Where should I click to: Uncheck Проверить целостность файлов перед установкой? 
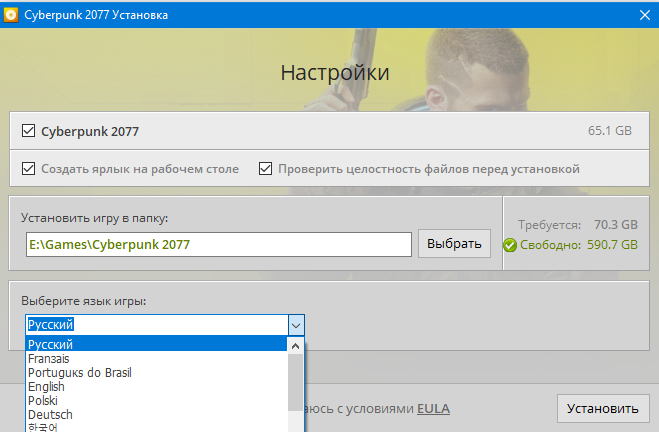[266, 169]
